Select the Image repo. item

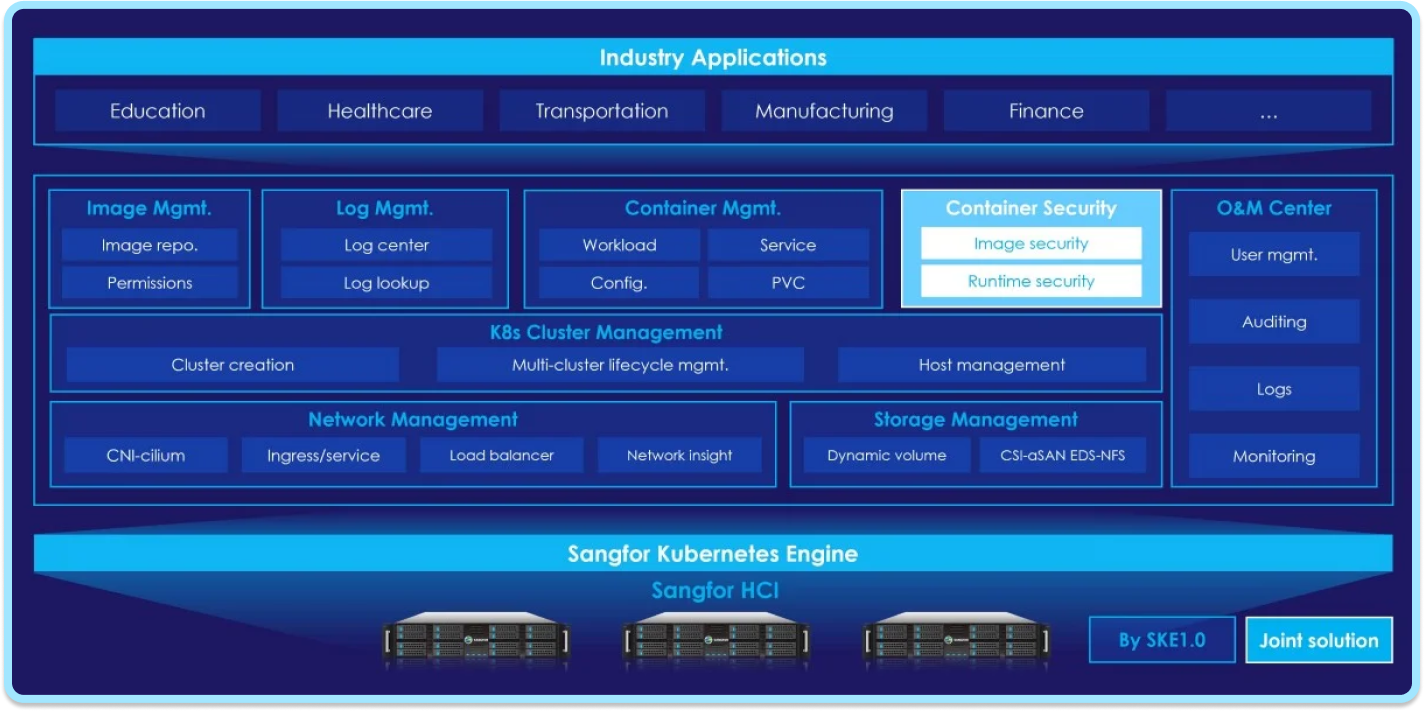click(150, 245)
